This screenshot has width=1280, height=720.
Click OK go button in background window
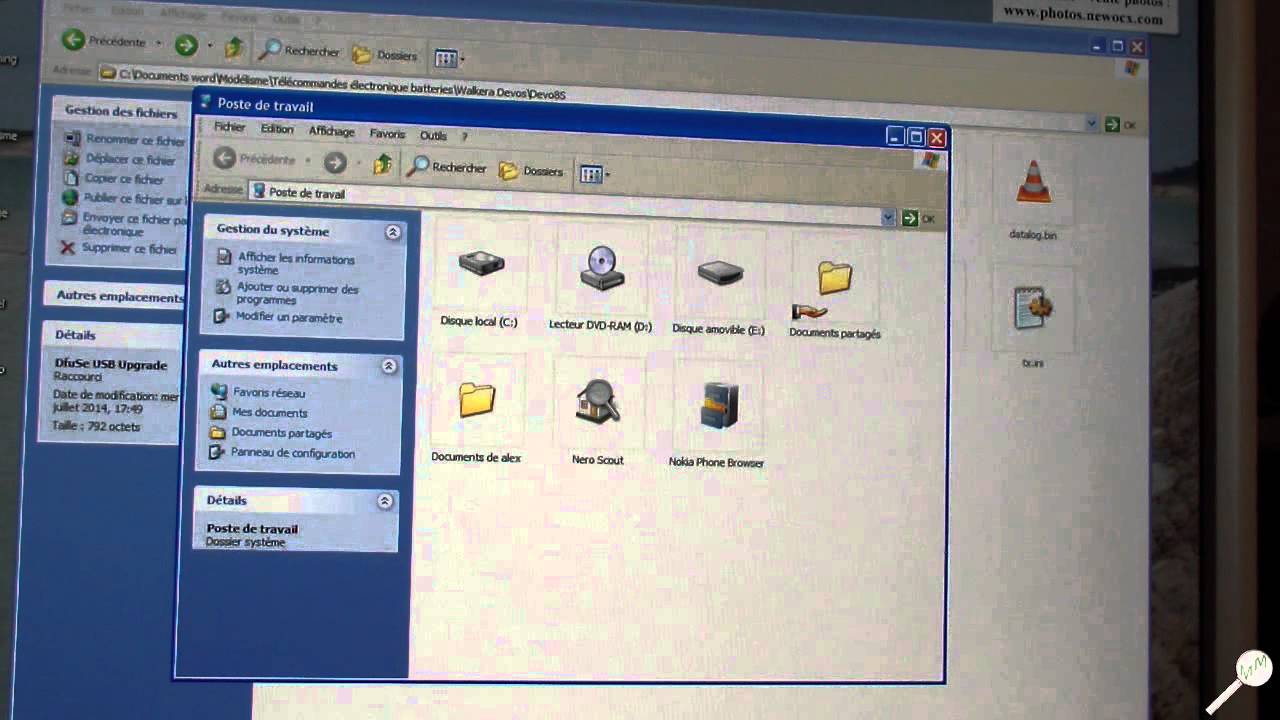1120,125
